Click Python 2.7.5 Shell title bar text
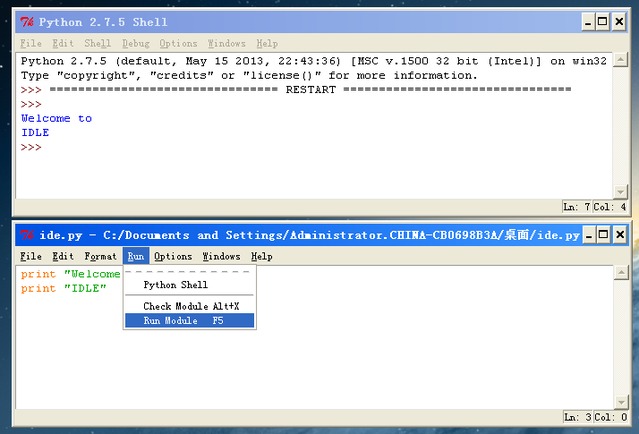This screenshot has width=639, height=434. pos(103,22)
